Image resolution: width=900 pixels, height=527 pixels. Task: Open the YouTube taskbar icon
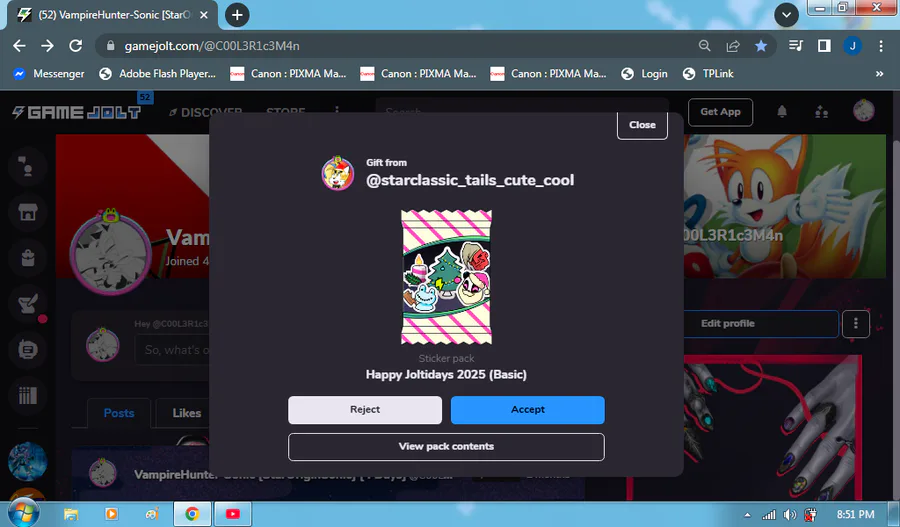coord(232,514)
